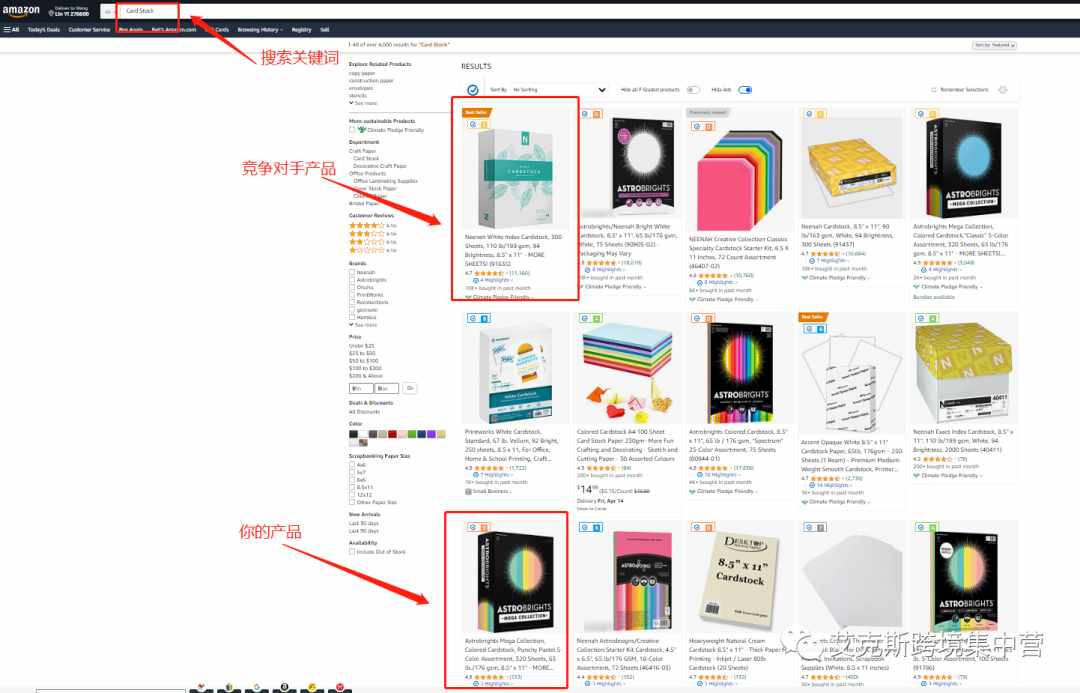Image resolution: width=1080 pixels, height=693 pixels.
Task: Toggle the Hide Ads switch
Action: [x=745, y=90]
